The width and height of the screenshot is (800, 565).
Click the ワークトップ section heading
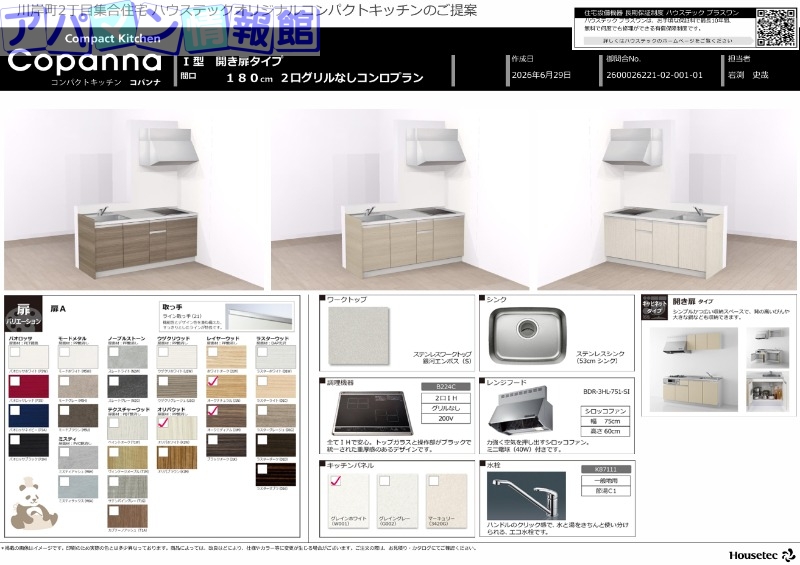pyautogui.click(x=346, y=300)
